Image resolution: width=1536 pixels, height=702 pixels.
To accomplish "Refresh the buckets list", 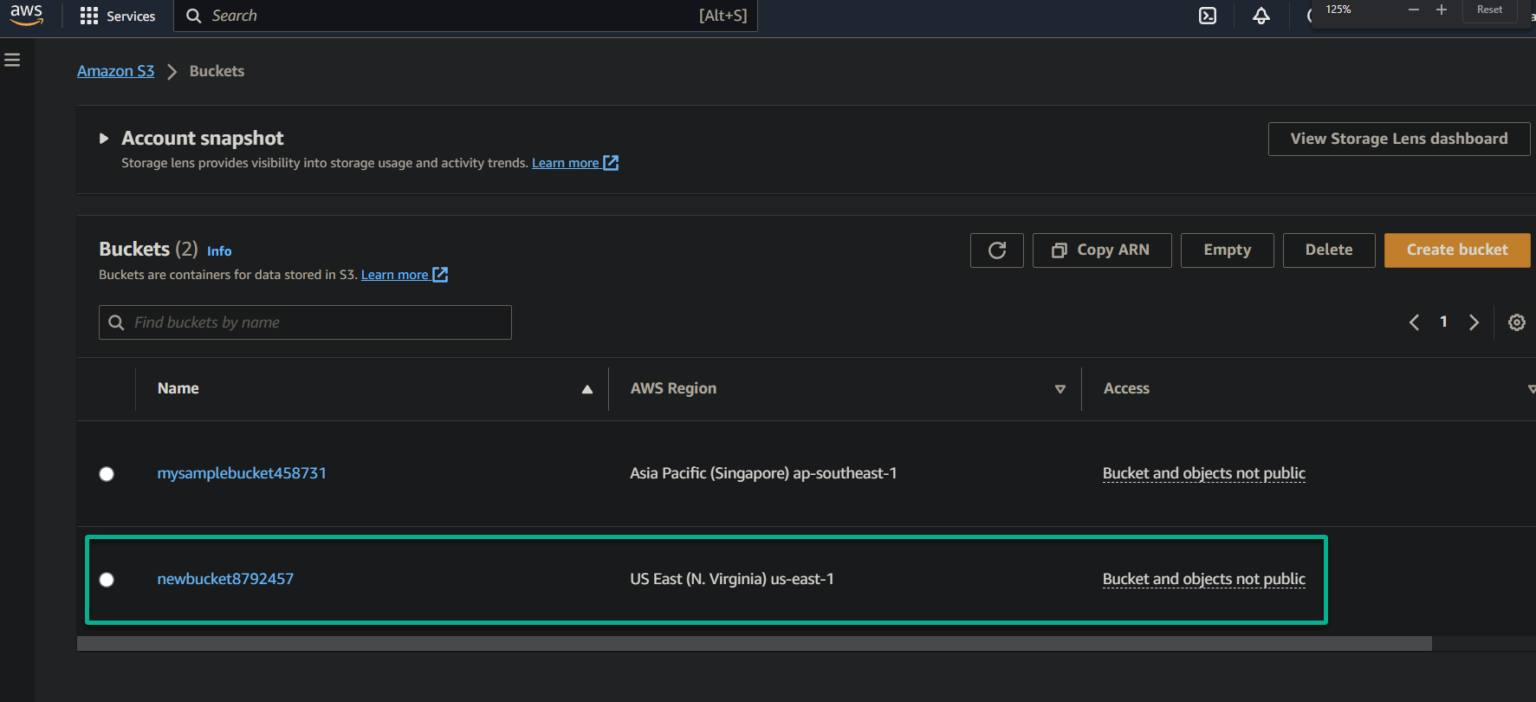I will 996,250.
